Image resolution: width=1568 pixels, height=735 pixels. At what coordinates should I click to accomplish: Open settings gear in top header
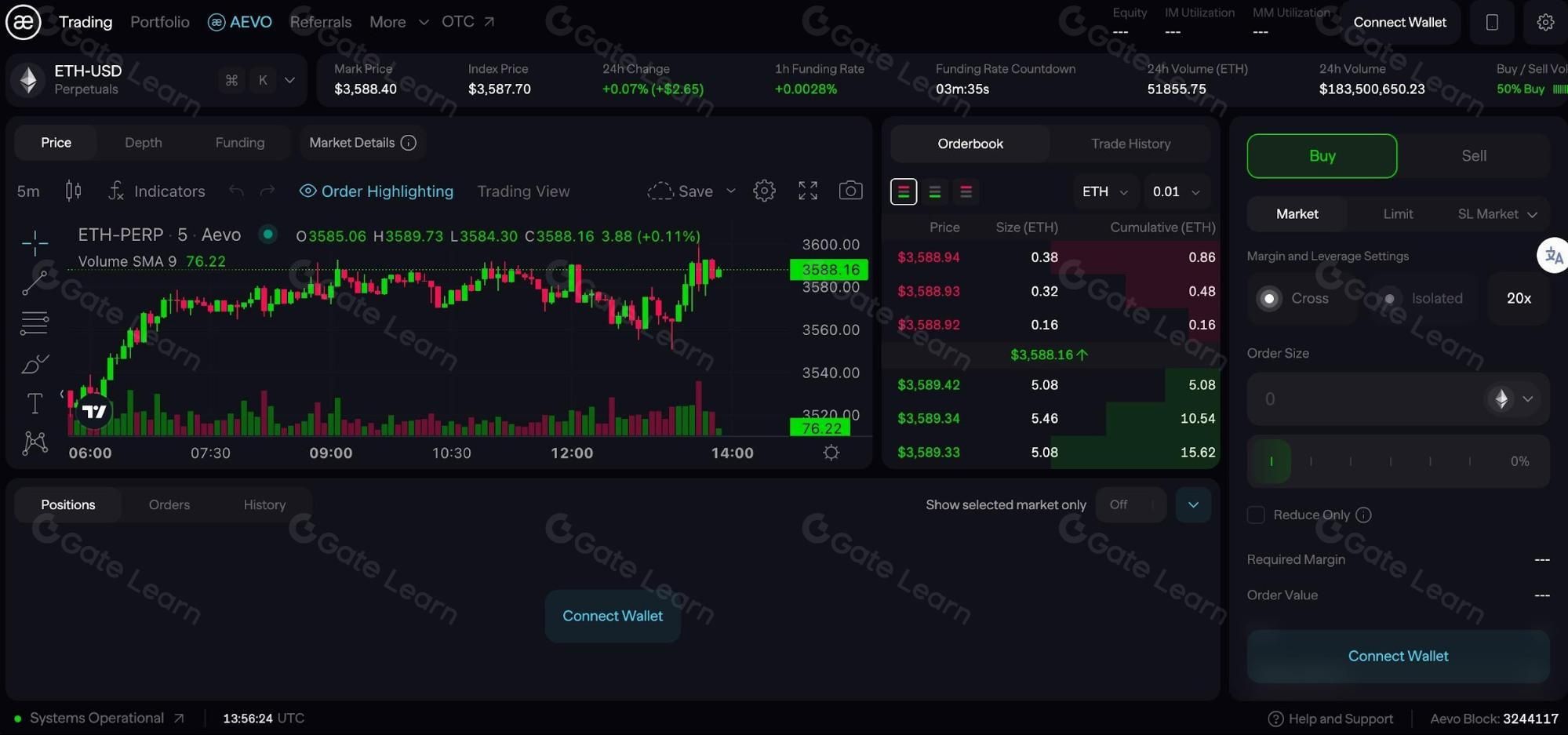tap(1545, 22)
